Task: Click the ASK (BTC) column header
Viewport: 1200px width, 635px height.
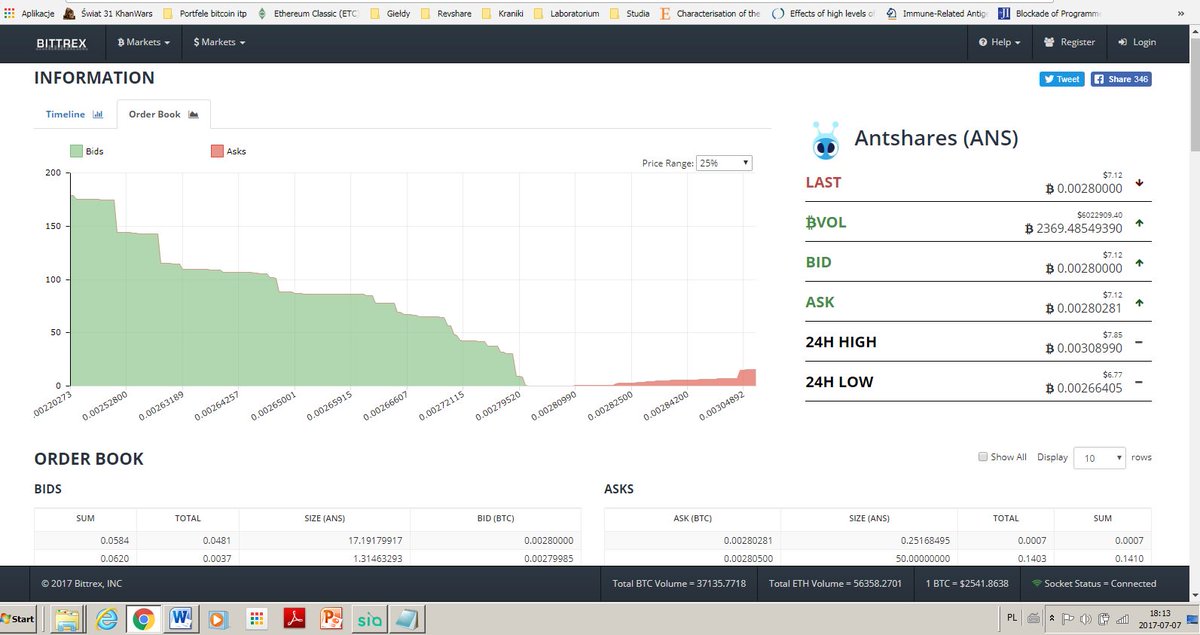Action: pos(693,518)
